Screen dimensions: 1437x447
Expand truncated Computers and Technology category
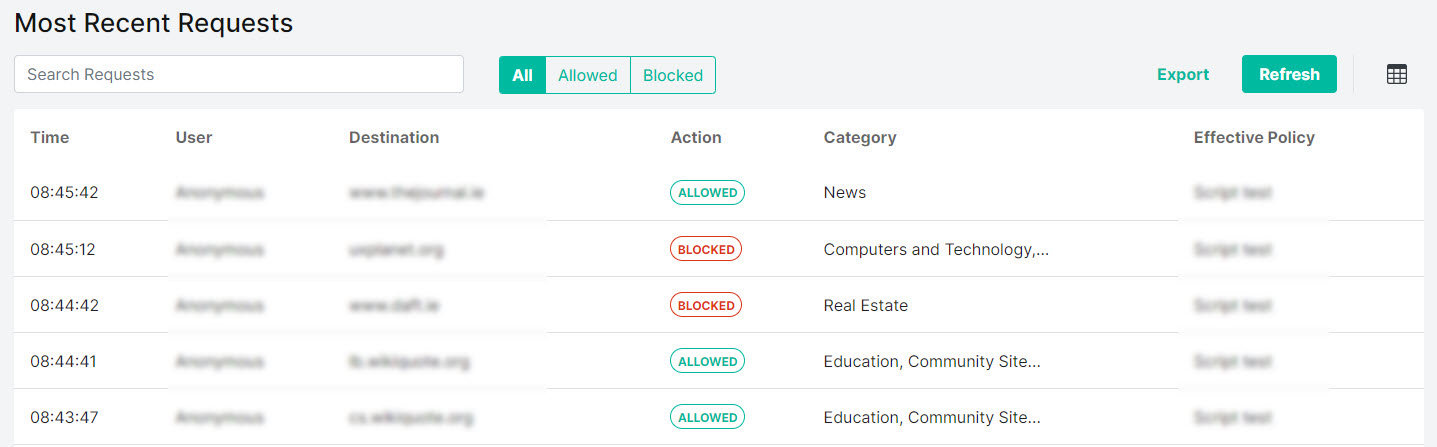tap(936, 249)
